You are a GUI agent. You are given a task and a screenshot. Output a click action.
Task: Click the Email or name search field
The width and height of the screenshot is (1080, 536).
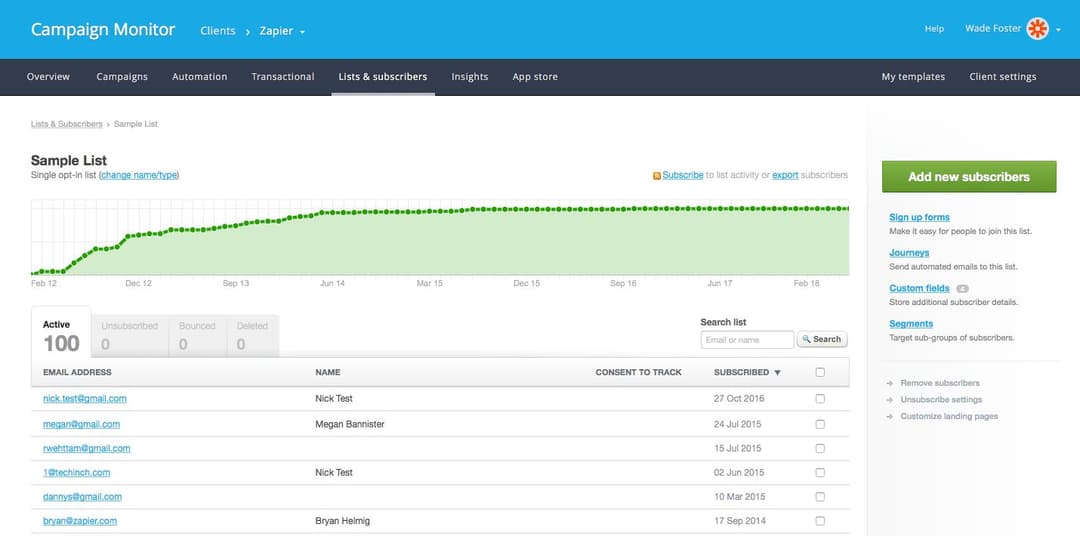[747, 340]
